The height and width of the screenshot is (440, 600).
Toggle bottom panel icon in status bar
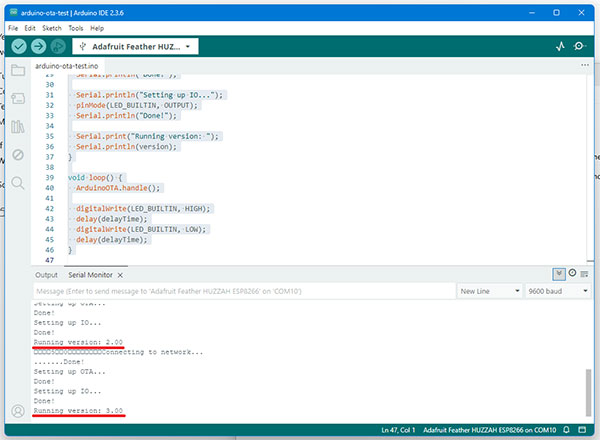582,430
